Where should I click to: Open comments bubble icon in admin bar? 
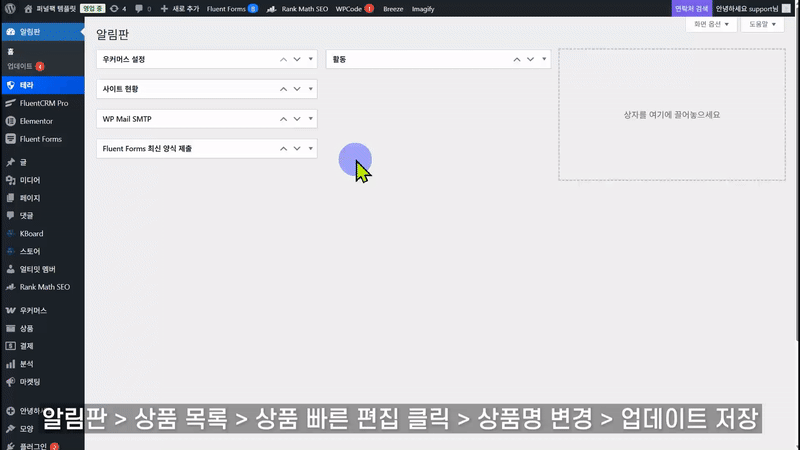pos(139,9)
